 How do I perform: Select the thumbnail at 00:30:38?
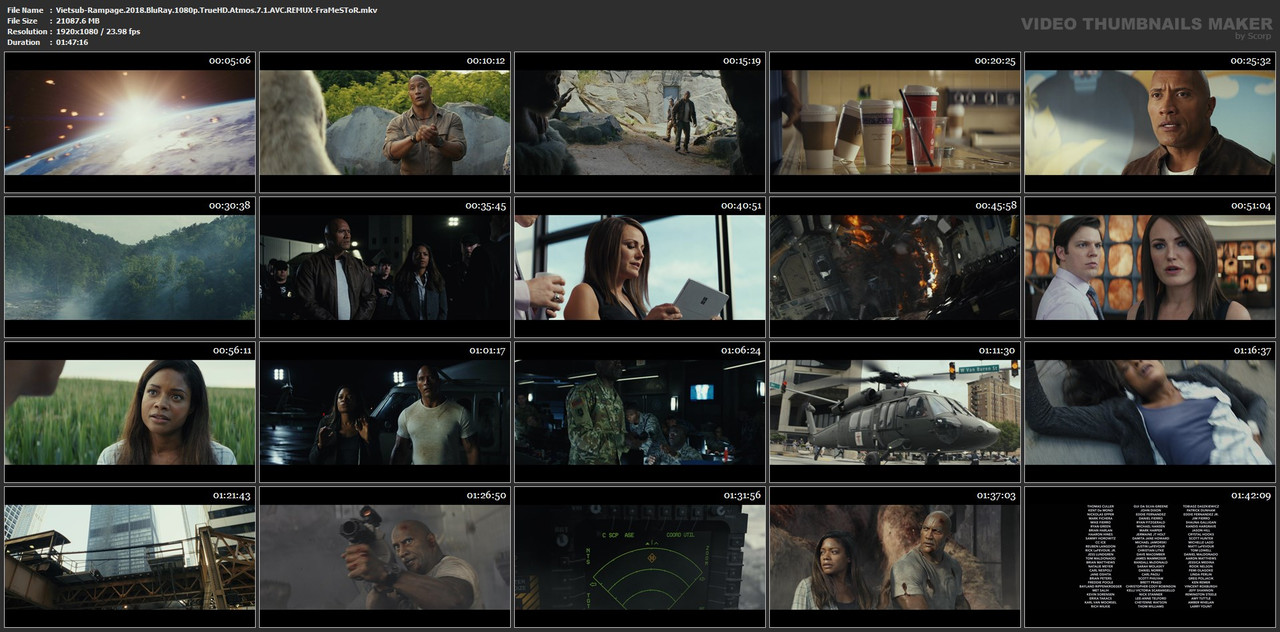pyautogui.click(x=129, y=267)
